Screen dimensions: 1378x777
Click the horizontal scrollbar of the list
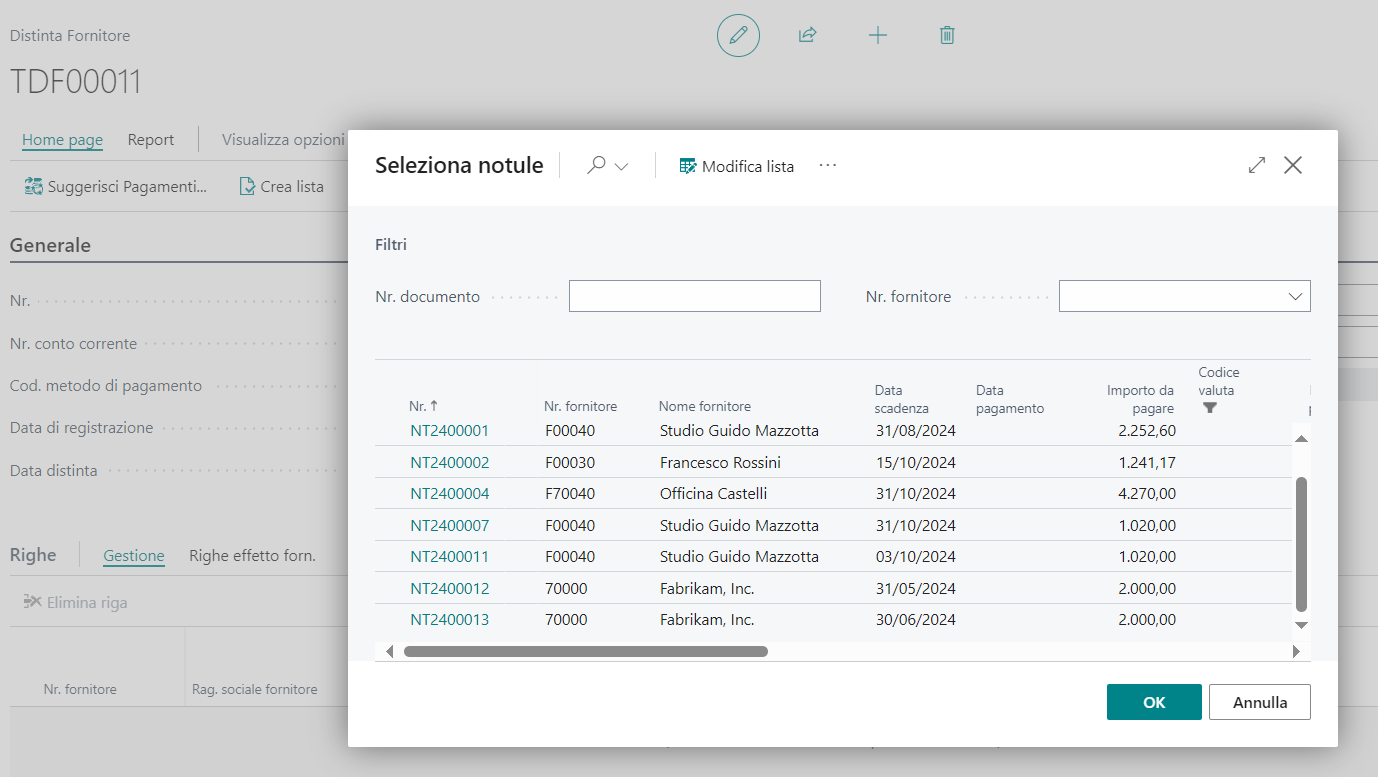coord(585,651)
